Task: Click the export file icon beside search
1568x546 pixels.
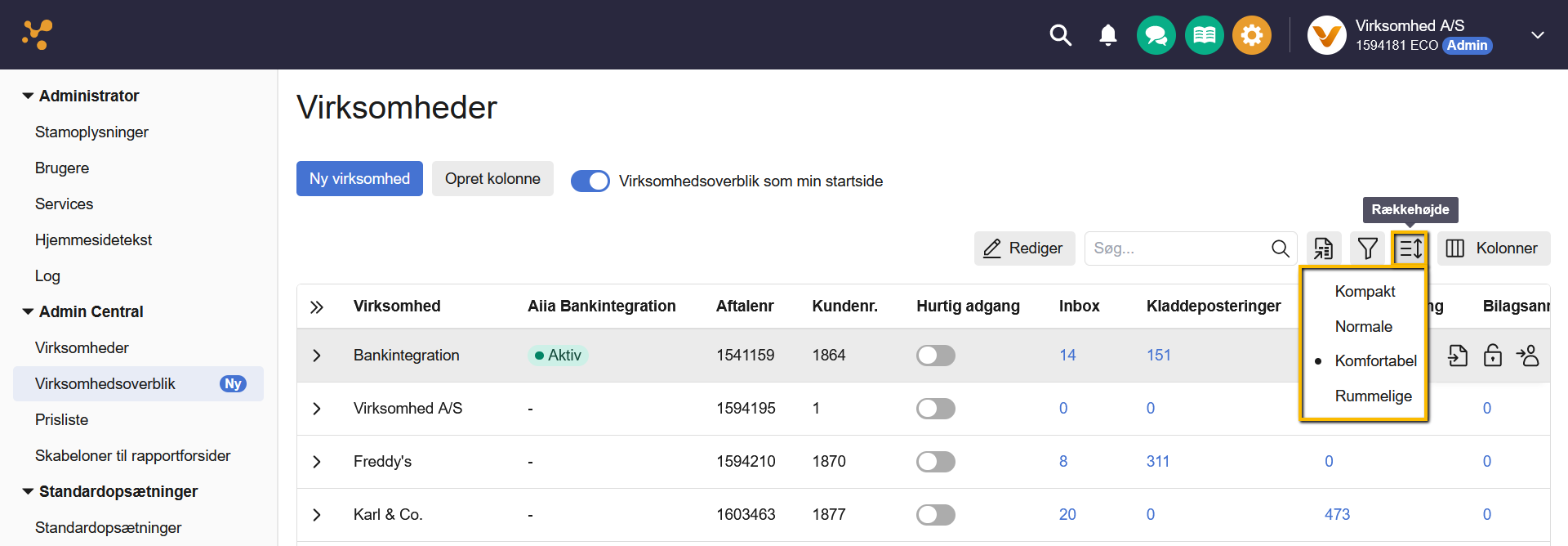Action: (1323, 248)
